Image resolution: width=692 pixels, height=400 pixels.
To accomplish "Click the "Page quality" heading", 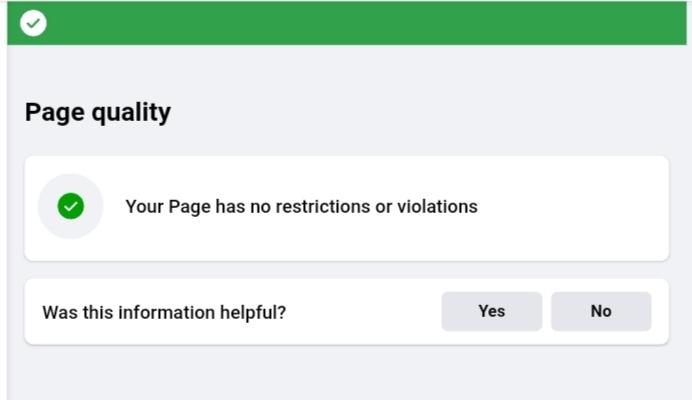I will 97,112.
